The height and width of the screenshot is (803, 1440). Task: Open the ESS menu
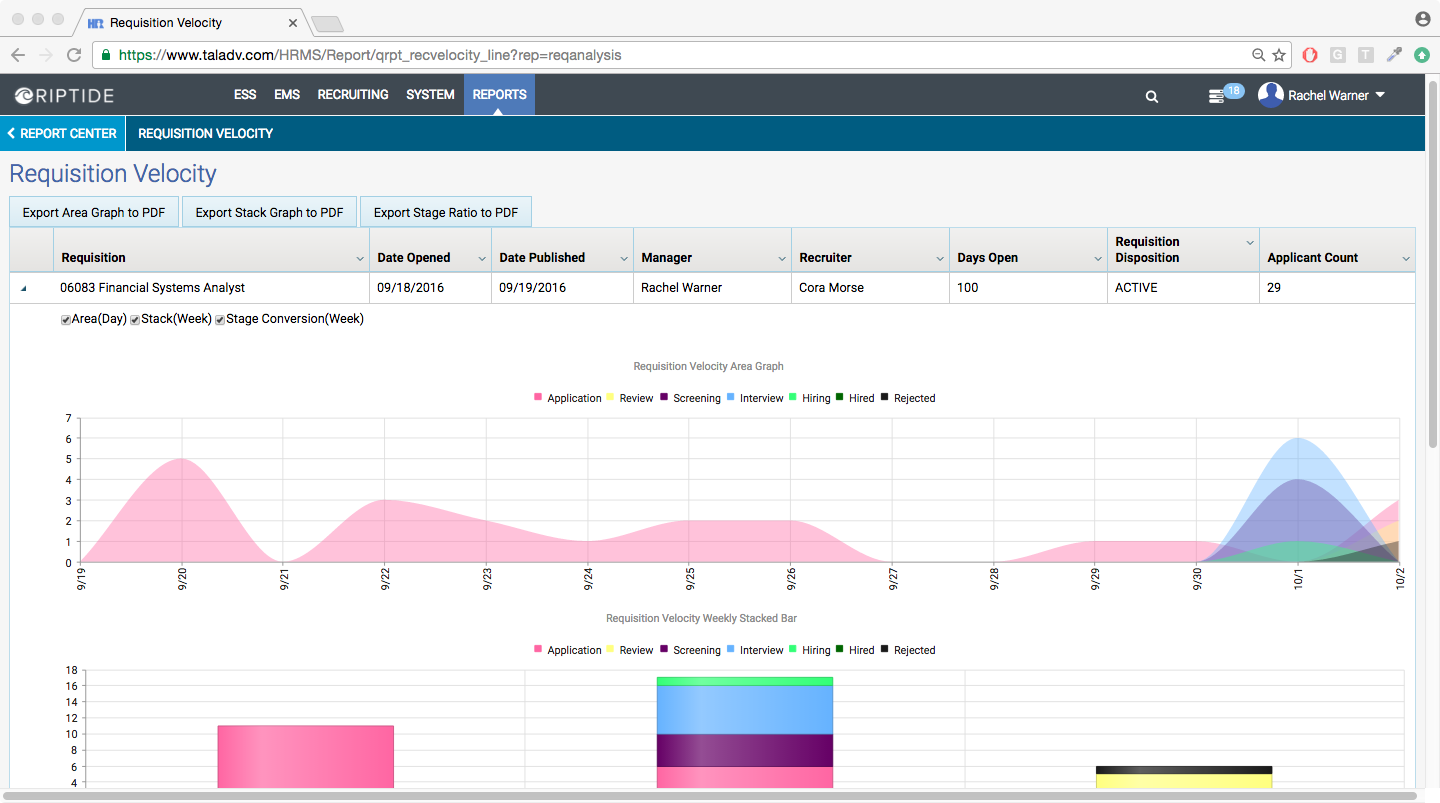(x=245, y=95)
